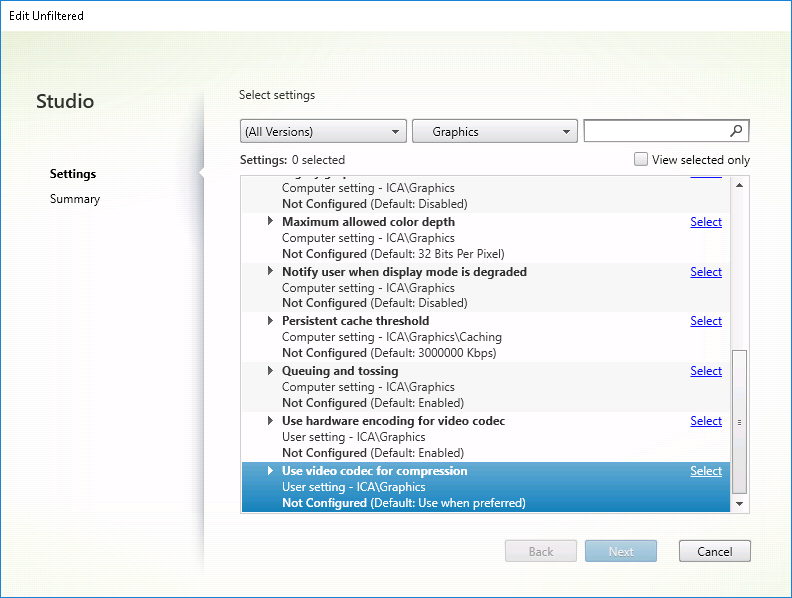Expand Use hardware encoding for video codec

coord(270,421)
